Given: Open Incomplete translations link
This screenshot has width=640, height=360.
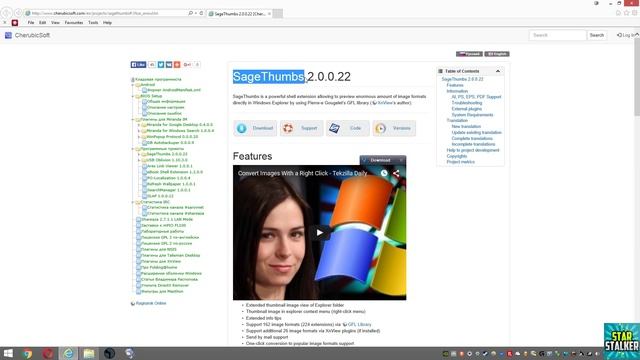Looking at the screenshot, I should 473,144.
